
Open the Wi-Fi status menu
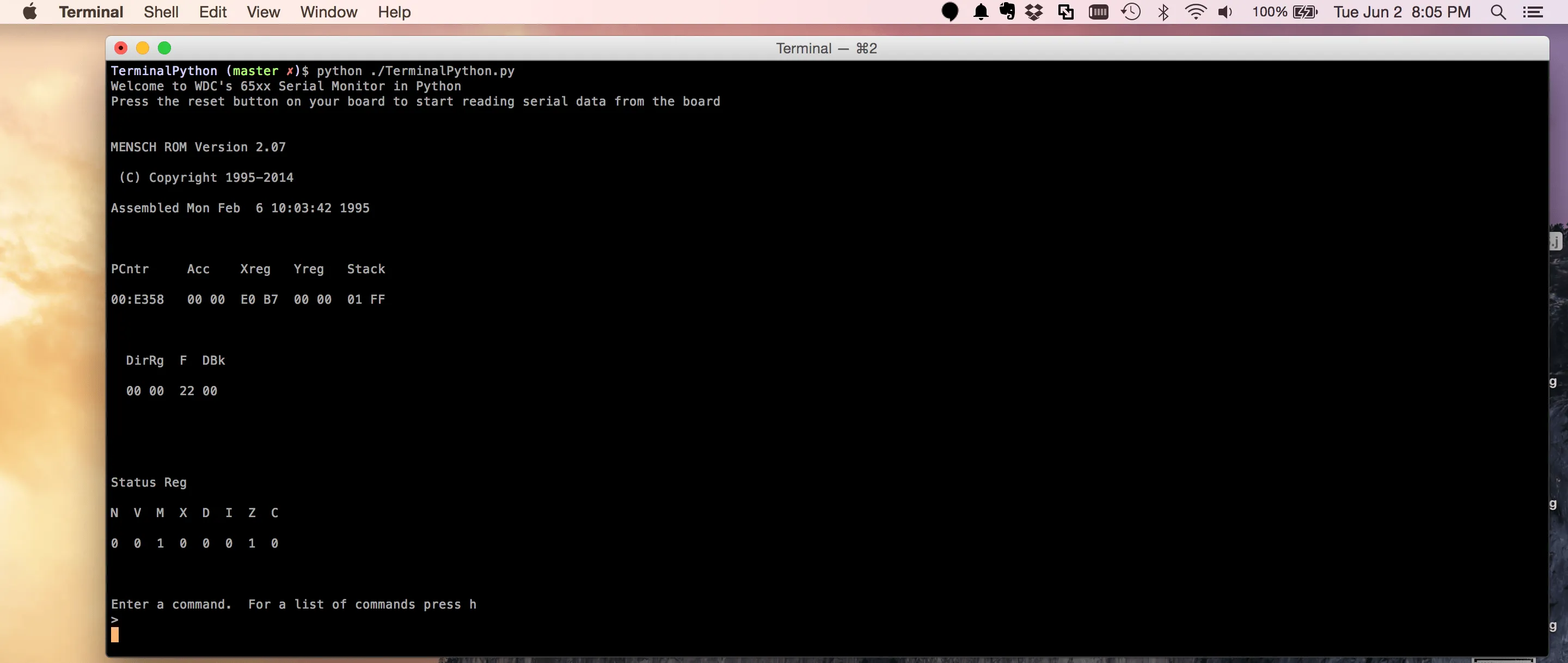pyautogui.click(x=1196, y=12)
